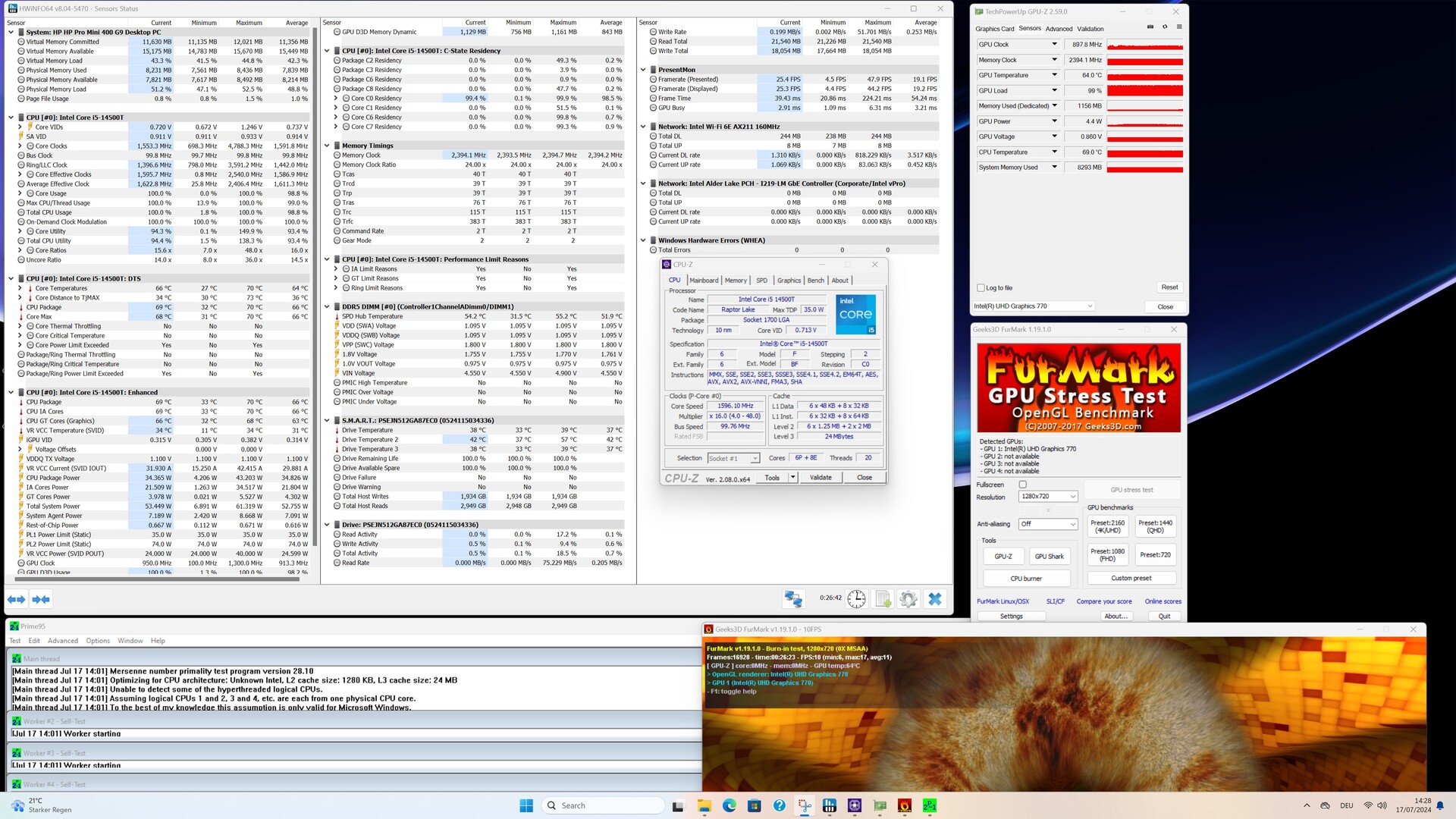Click the Validate button in CPU-Z
This screenshot has width=1456, height=819.
[x=821, y=478]
